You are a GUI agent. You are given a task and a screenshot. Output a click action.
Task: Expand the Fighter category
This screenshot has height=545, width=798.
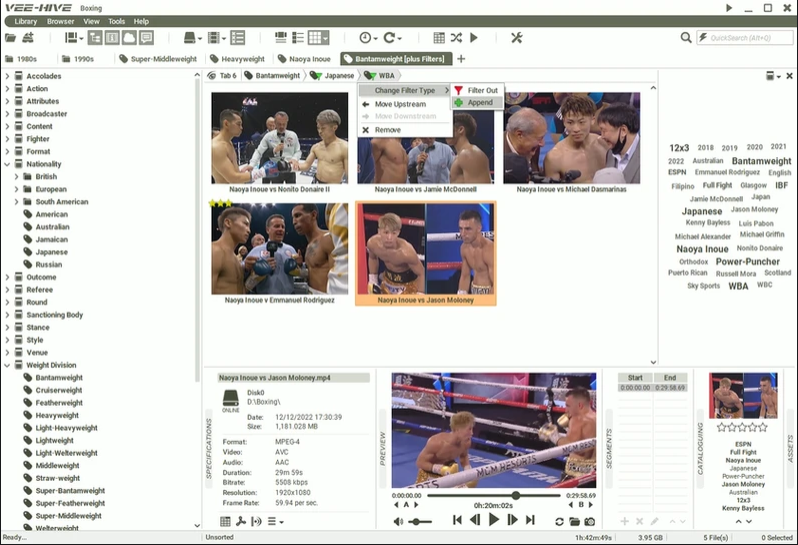point(7,138)
